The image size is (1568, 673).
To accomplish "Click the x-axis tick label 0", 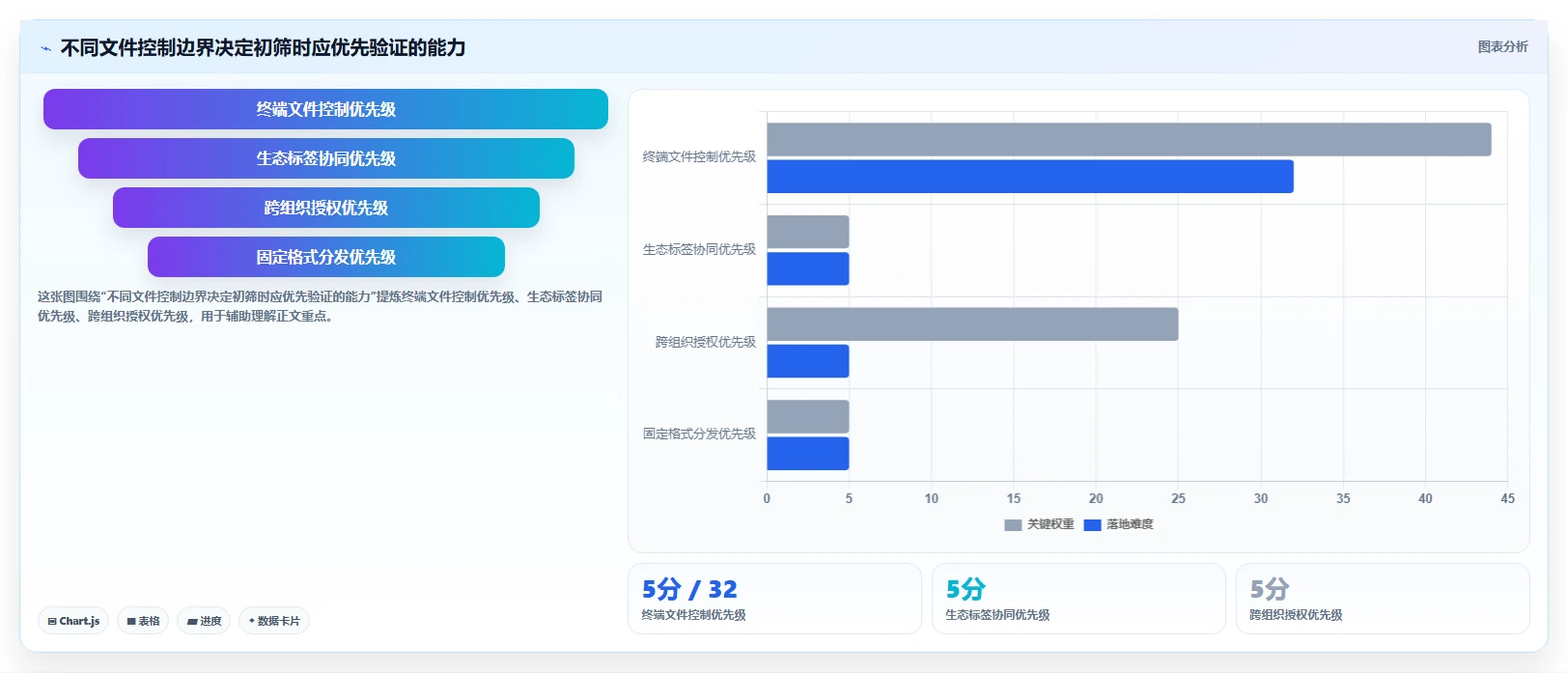I will 767,498.
